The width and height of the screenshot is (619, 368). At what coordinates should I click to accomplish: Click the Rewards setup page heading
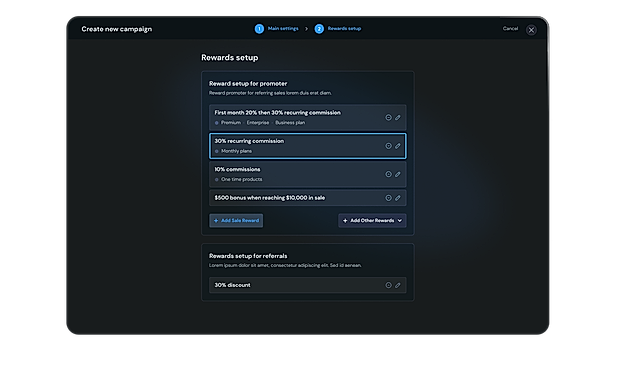[x=230, y=58]
